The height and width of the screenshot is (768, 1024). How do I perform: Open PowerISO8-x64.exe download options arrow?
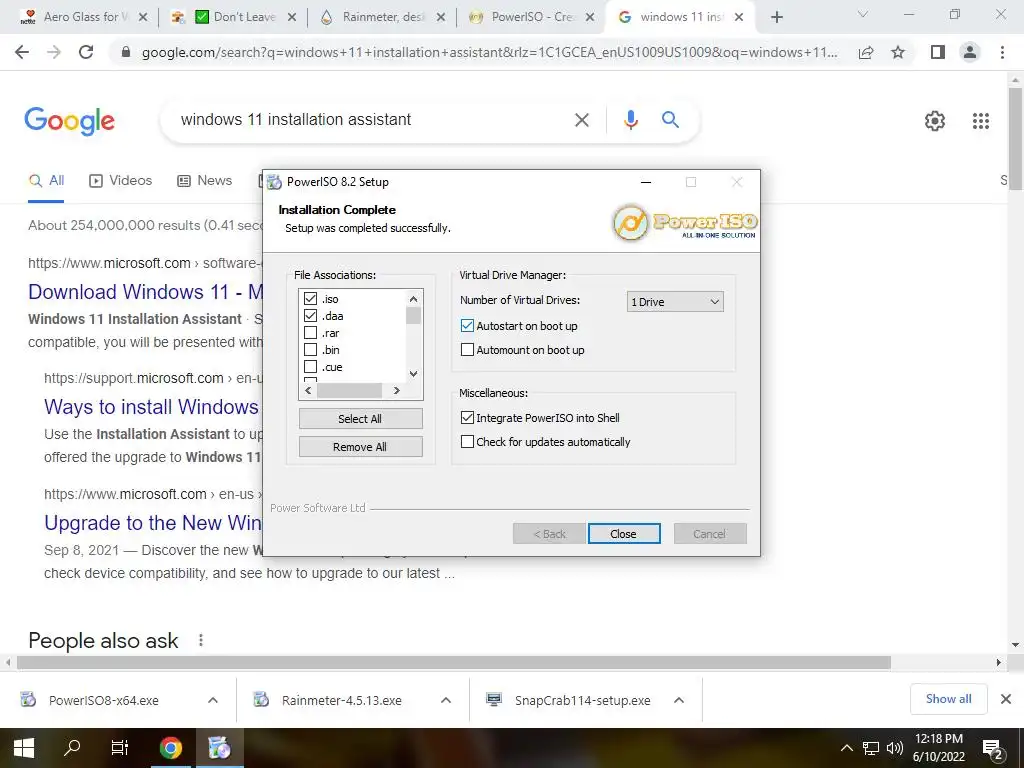[x=213, y=700]
